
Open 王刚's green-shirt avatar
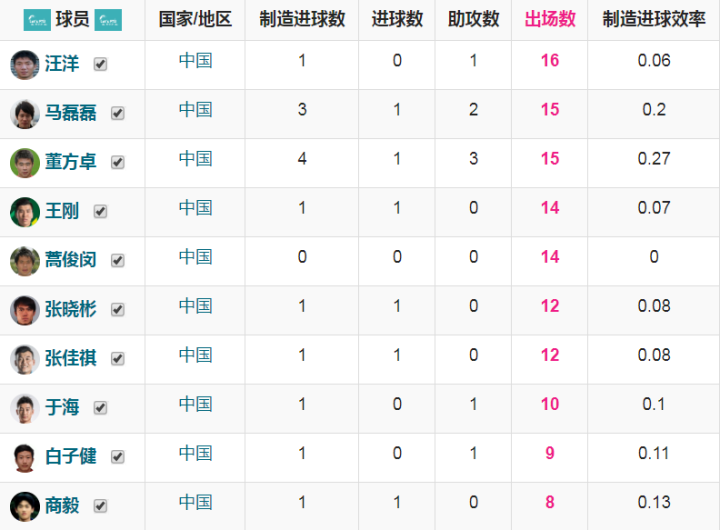24,211
